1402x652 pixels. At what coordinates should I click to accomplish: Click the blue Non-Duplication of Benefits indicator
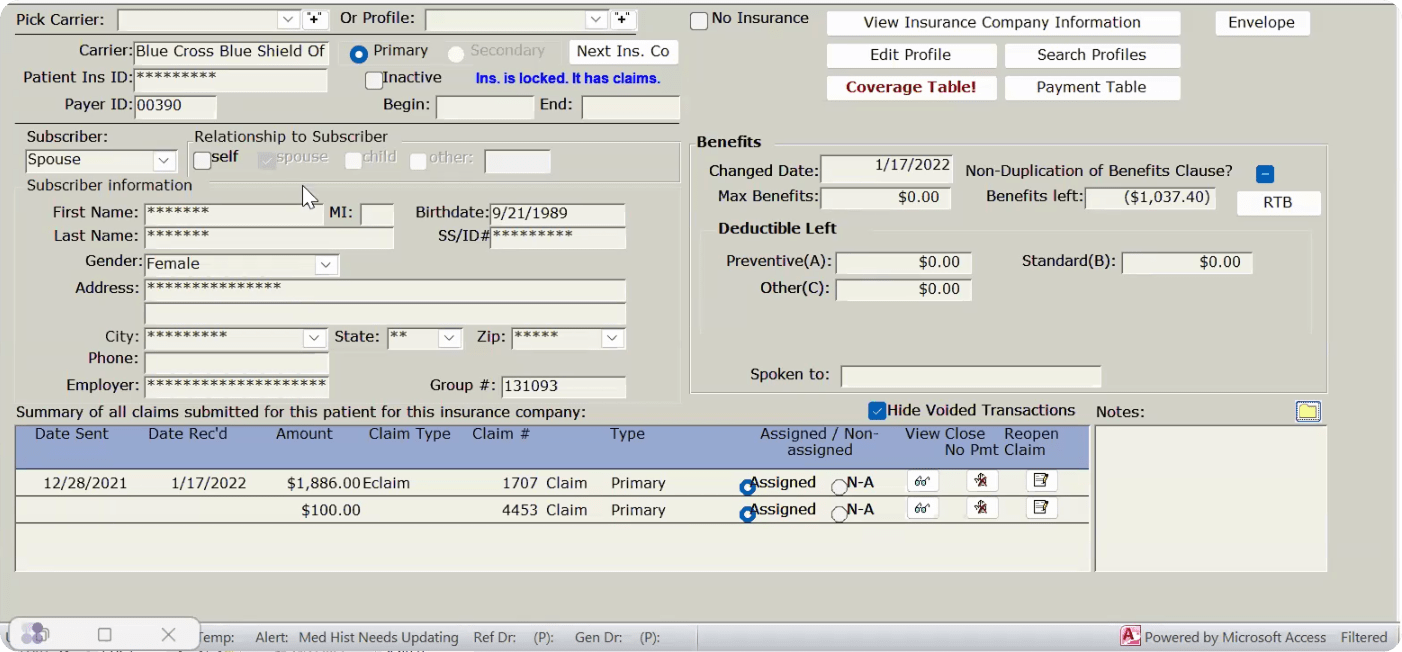point(1264,174)
